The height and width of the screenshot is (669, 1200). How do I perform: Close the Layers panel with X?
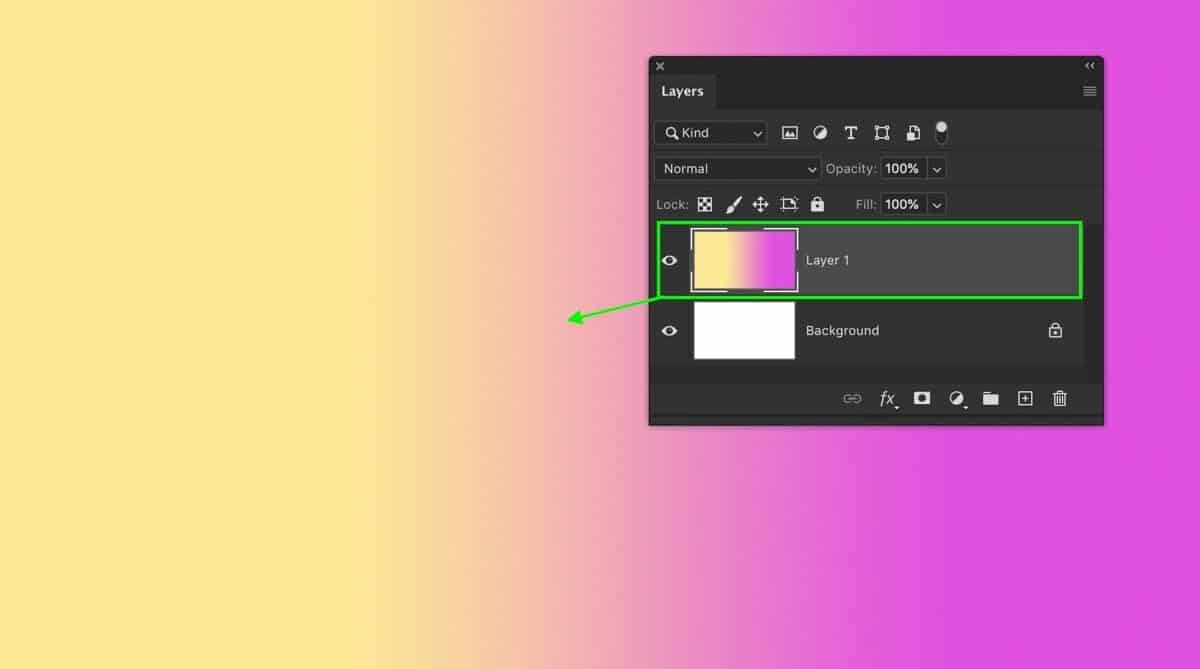point(660,66)
